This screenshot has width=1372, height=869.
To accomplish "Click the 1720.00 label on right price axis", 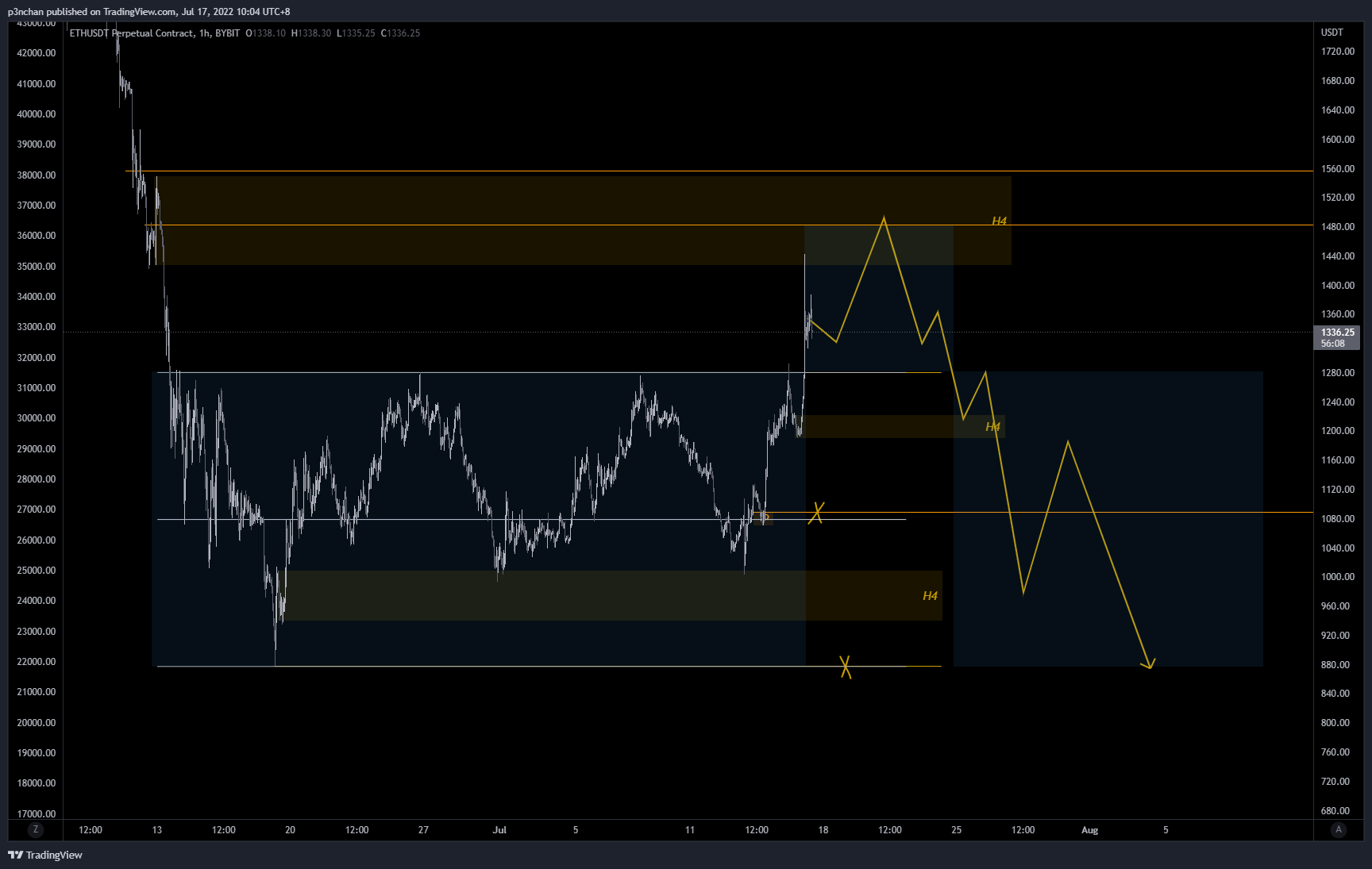I will pyautogui.click(x=1337, y=52).
